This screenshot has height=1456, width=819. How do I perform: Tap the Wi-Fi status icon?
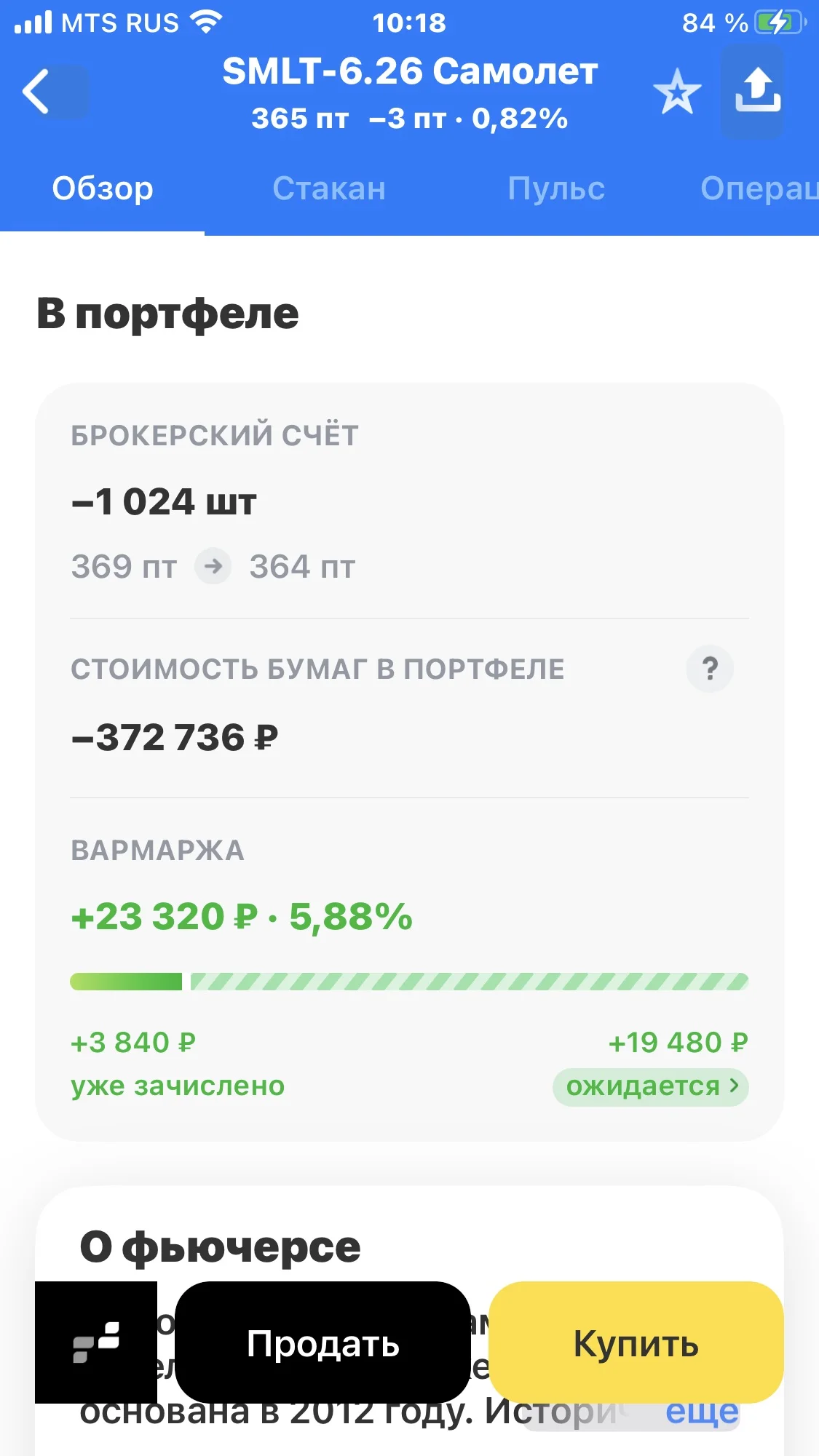click(207, 23)
